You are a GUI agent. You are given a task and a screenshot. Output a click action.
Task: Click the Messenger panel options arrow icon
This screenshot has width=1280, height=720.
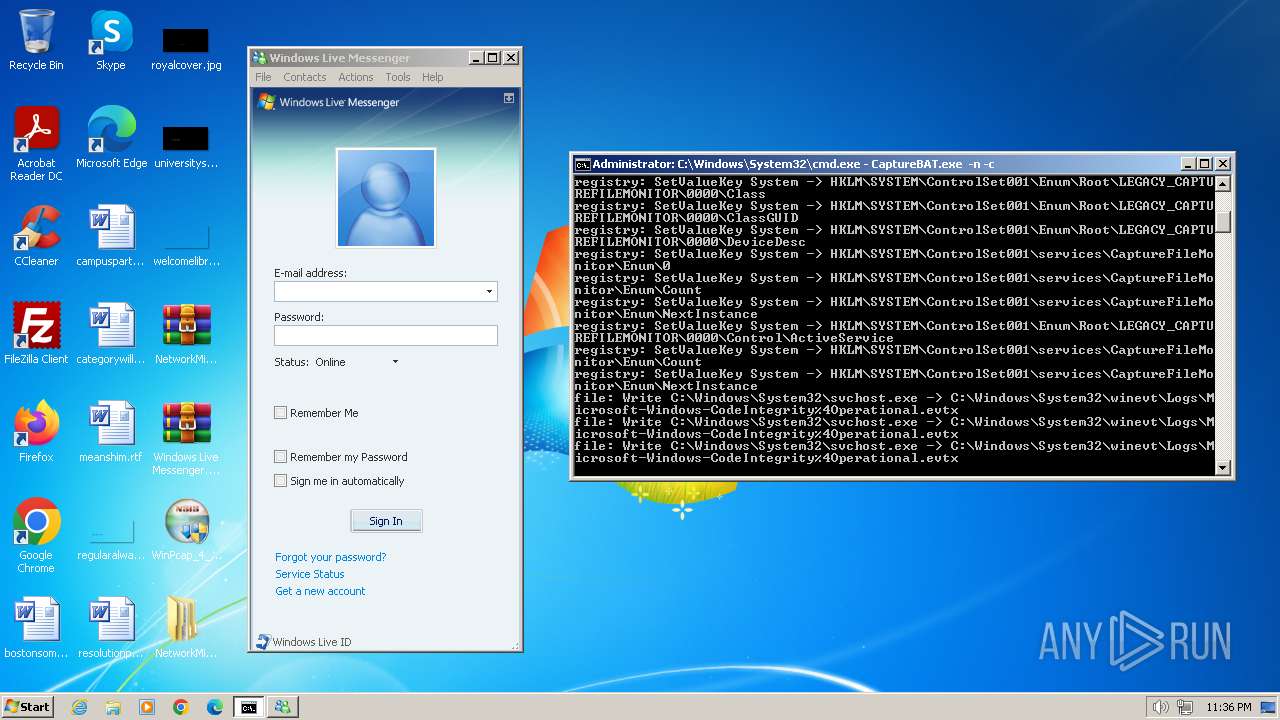pos(509,98)
